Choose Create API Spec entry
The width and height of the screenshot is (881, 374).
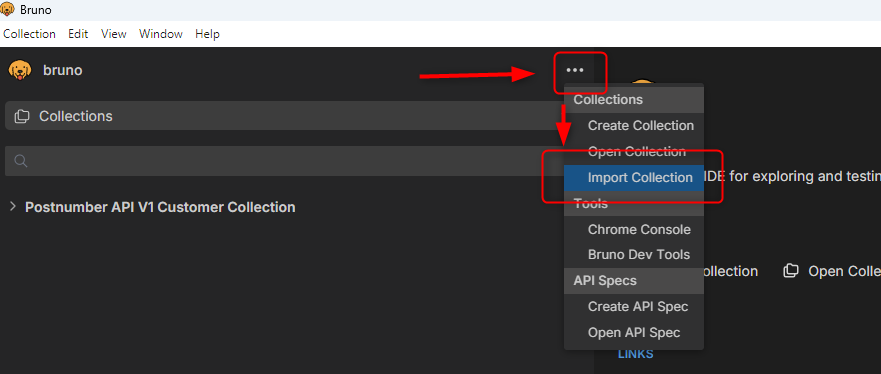(634, 307)
